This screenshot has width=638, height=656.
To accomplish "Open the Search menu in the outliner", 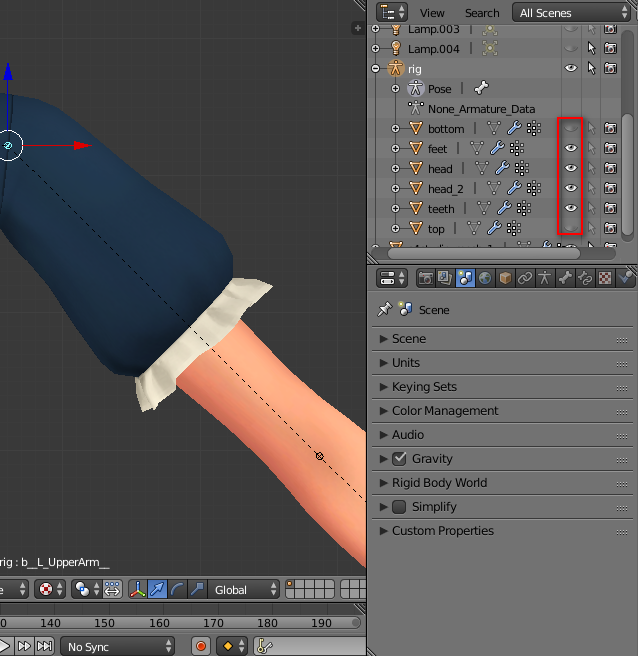I will point(482,13).
